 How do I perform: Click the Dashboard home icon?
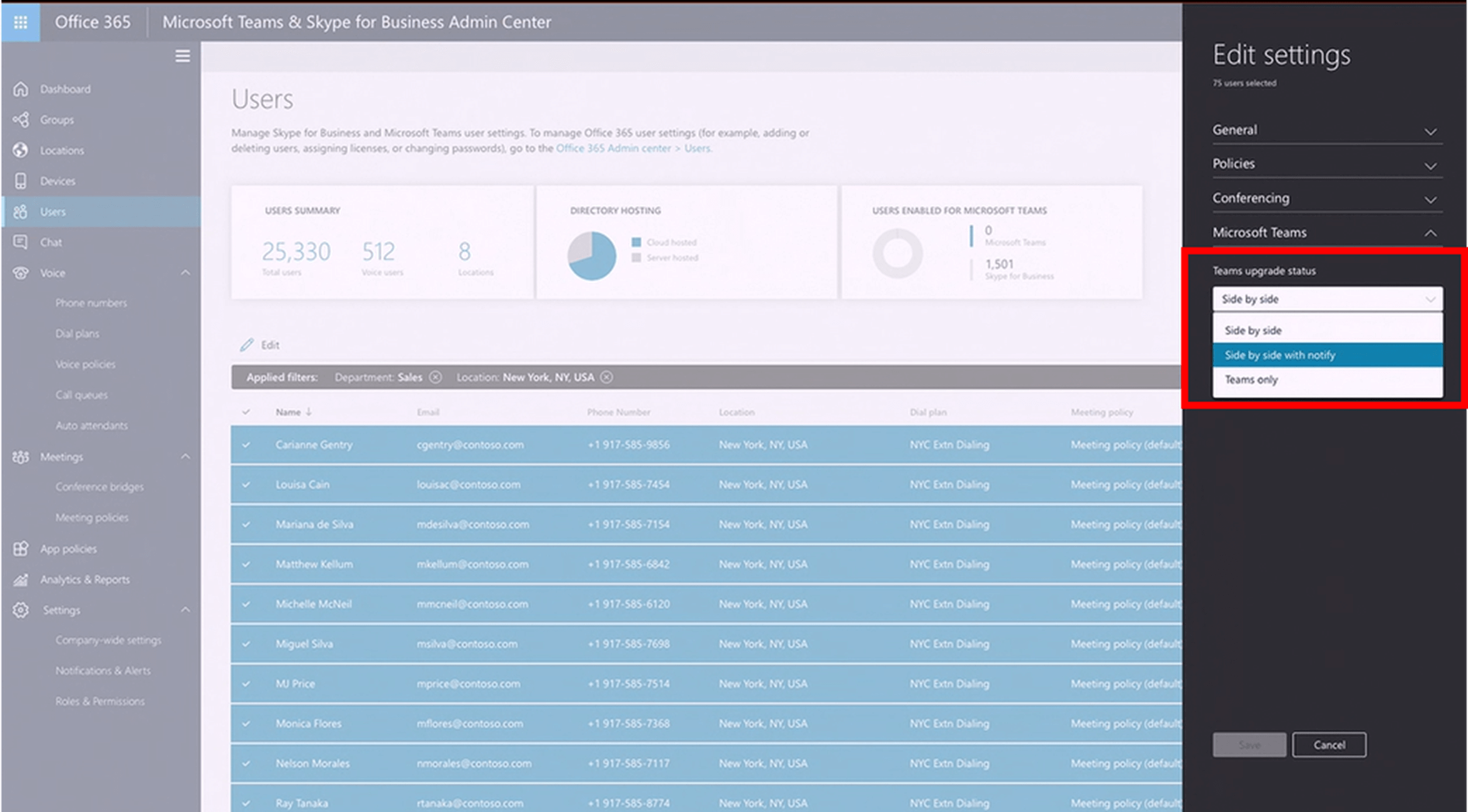tap(21, 89)
